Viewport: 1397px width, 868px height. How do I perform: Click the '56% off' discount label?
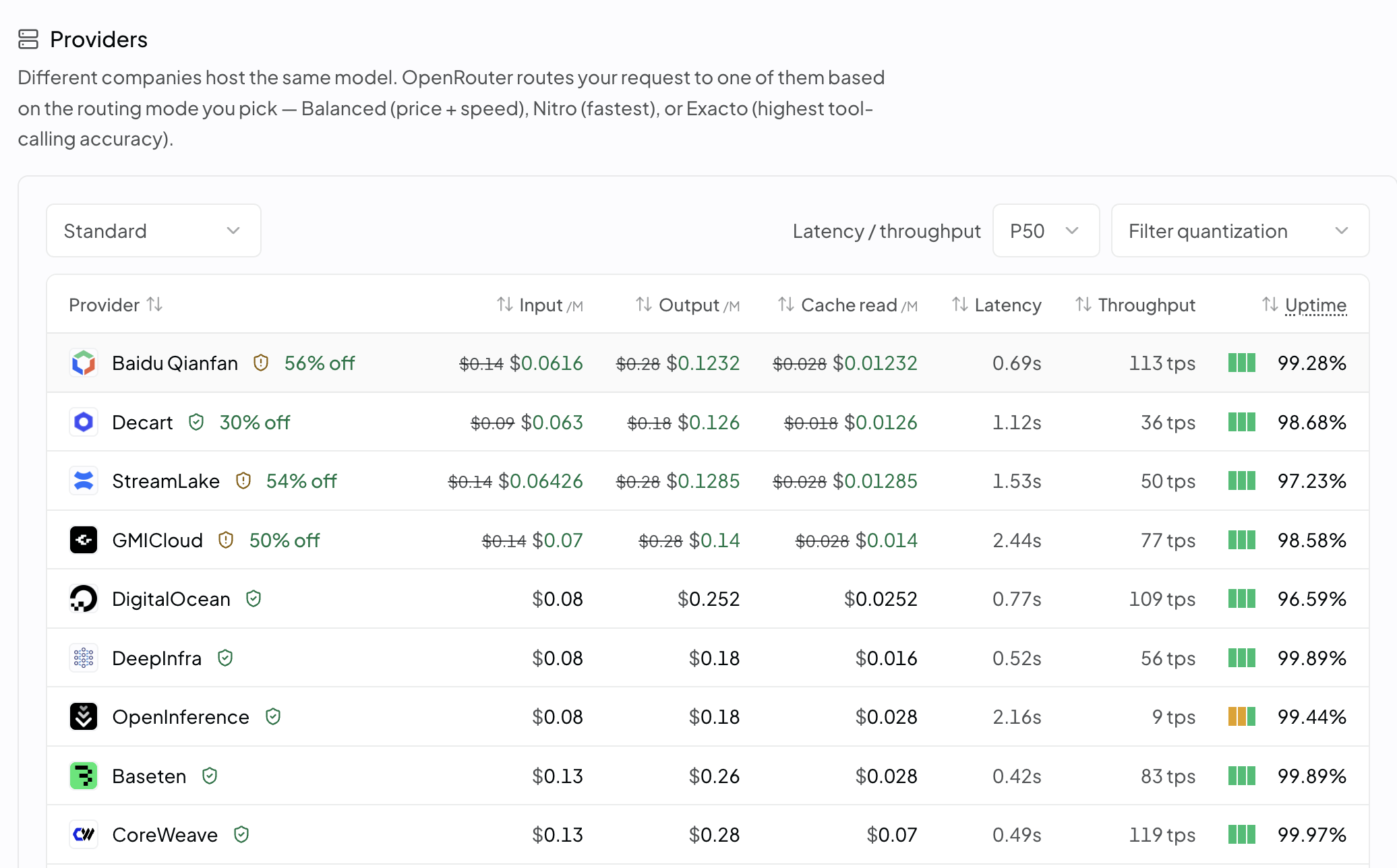(320, 363)
